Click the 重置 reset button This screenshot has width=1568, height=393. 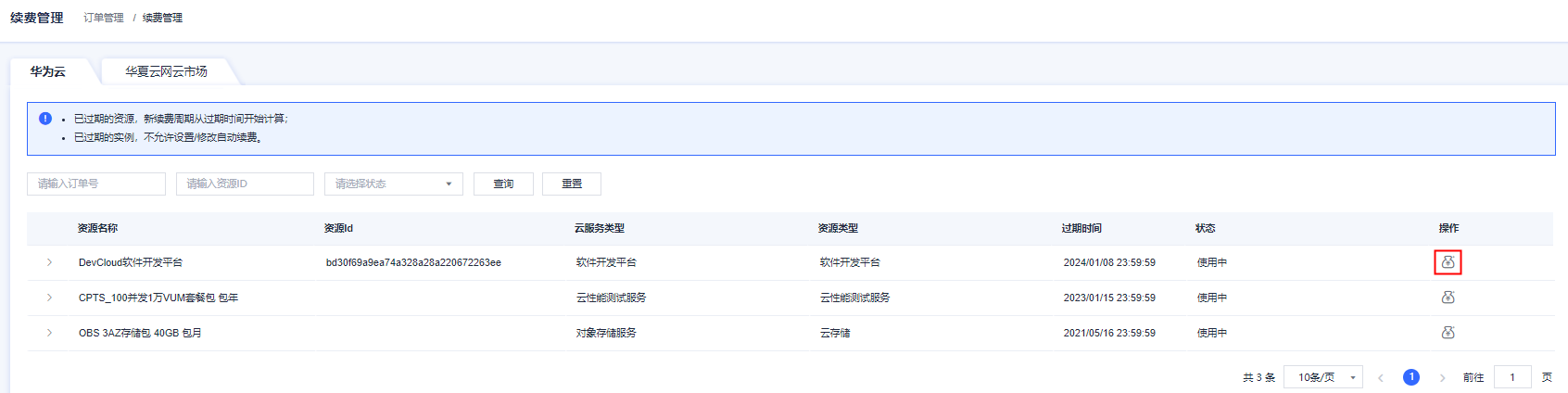572,184
